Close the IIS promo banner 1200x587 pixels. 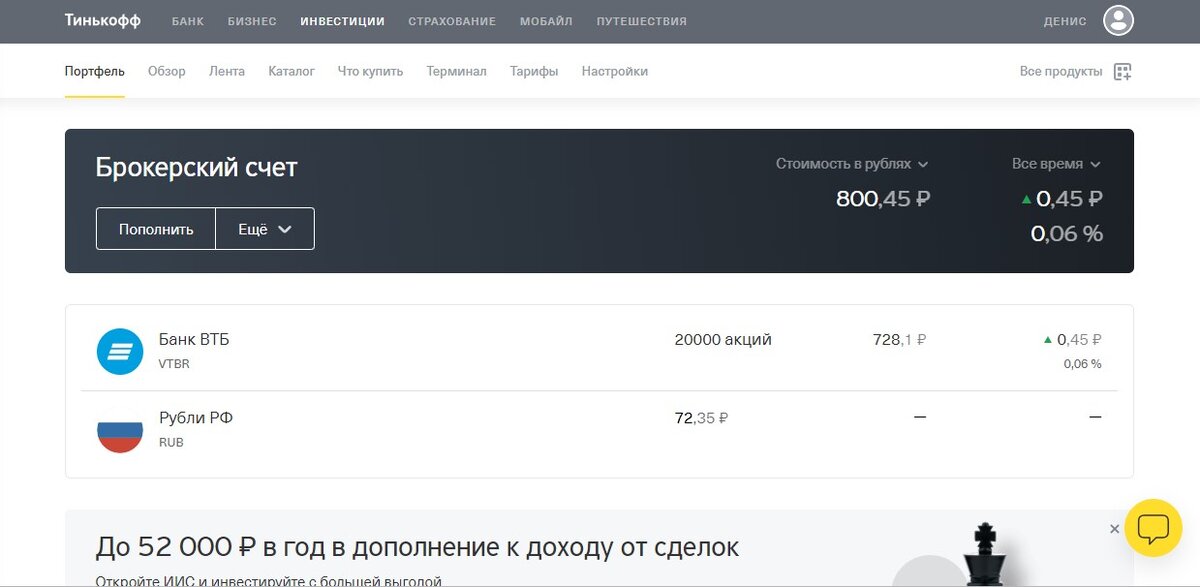[x=1114, y=529]
